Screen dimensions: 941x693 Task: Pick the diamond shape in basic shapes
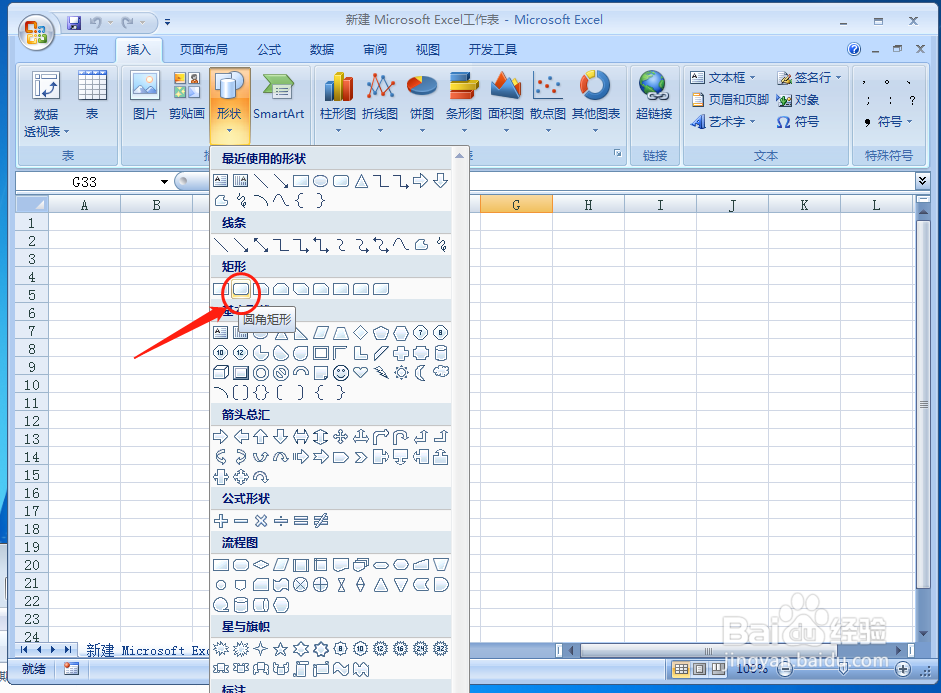coord(361,332)
